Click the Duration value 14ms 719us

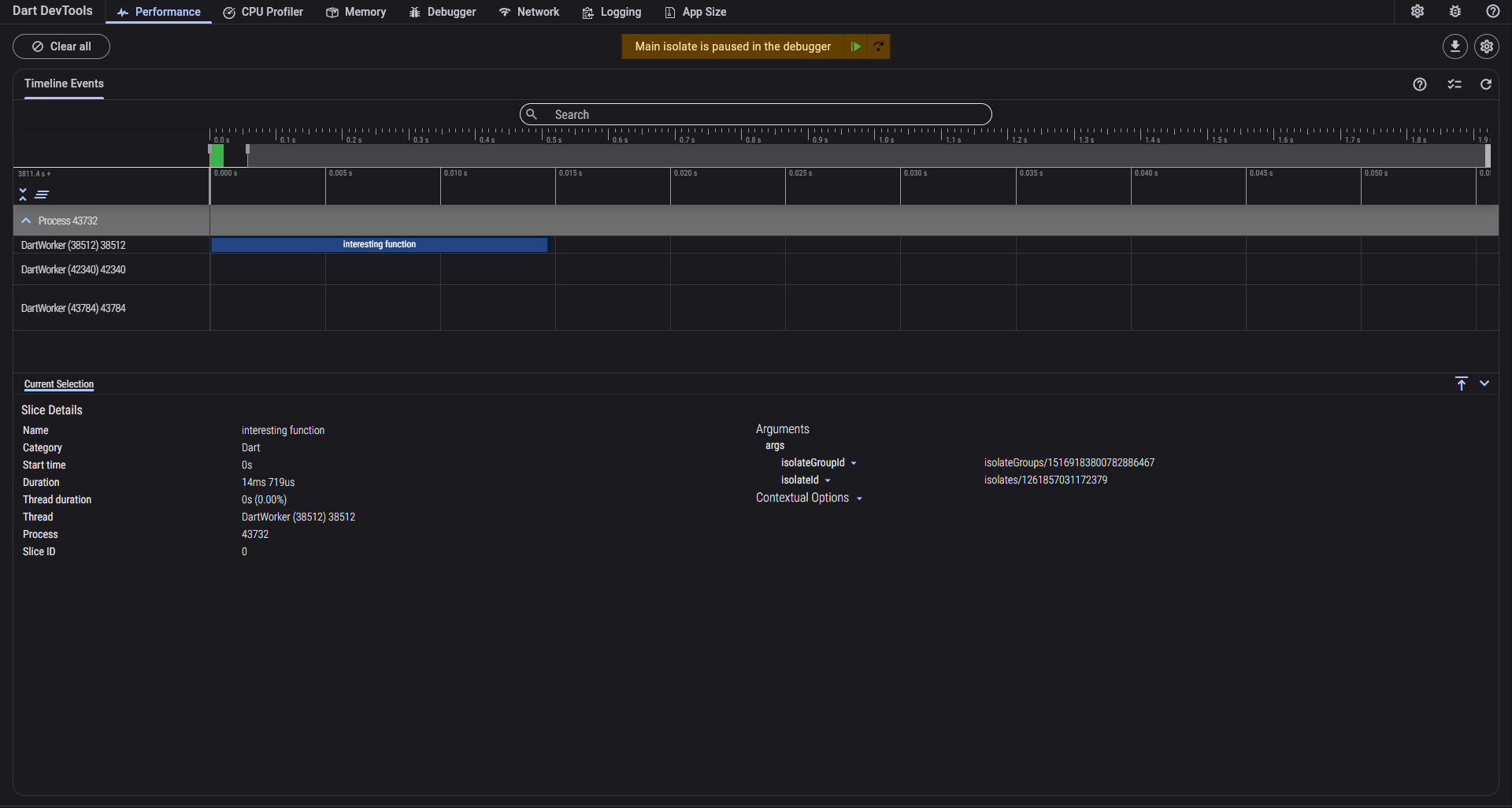point(268,482)
